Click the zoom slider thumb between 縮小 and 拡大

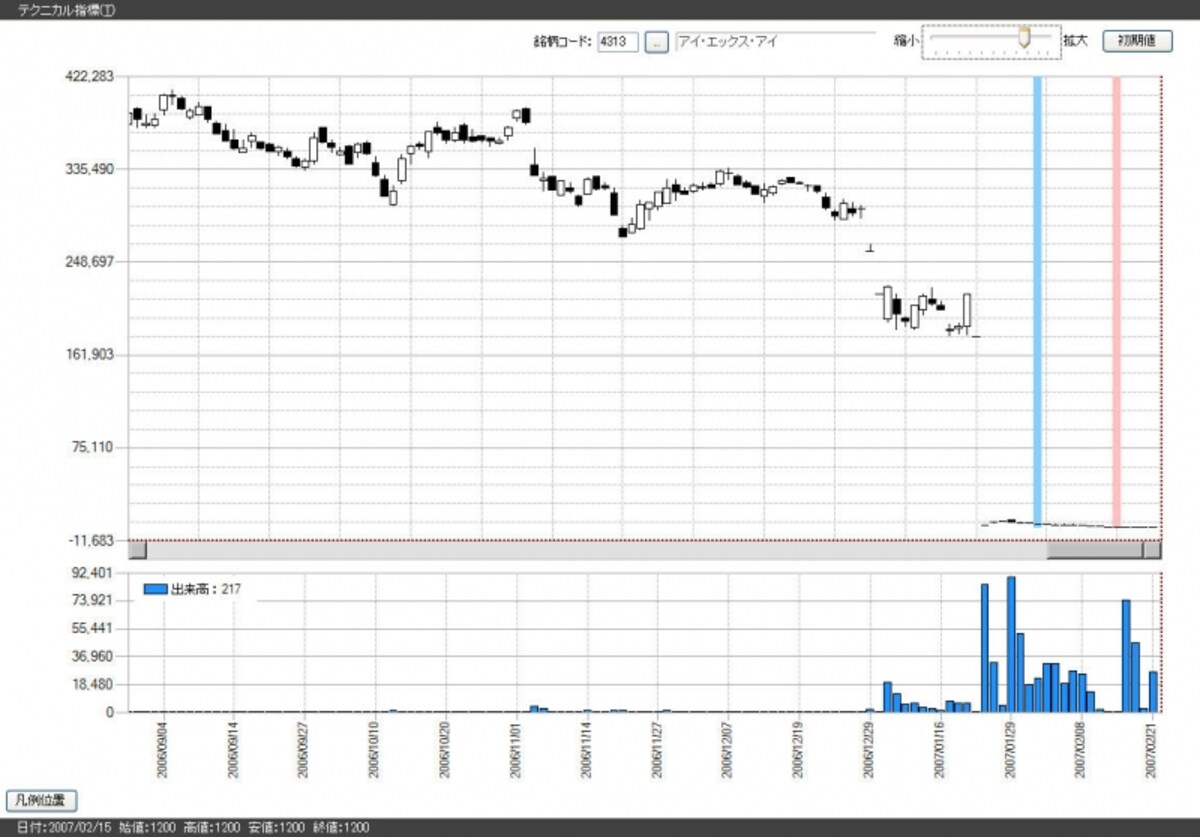[1024, 37]
